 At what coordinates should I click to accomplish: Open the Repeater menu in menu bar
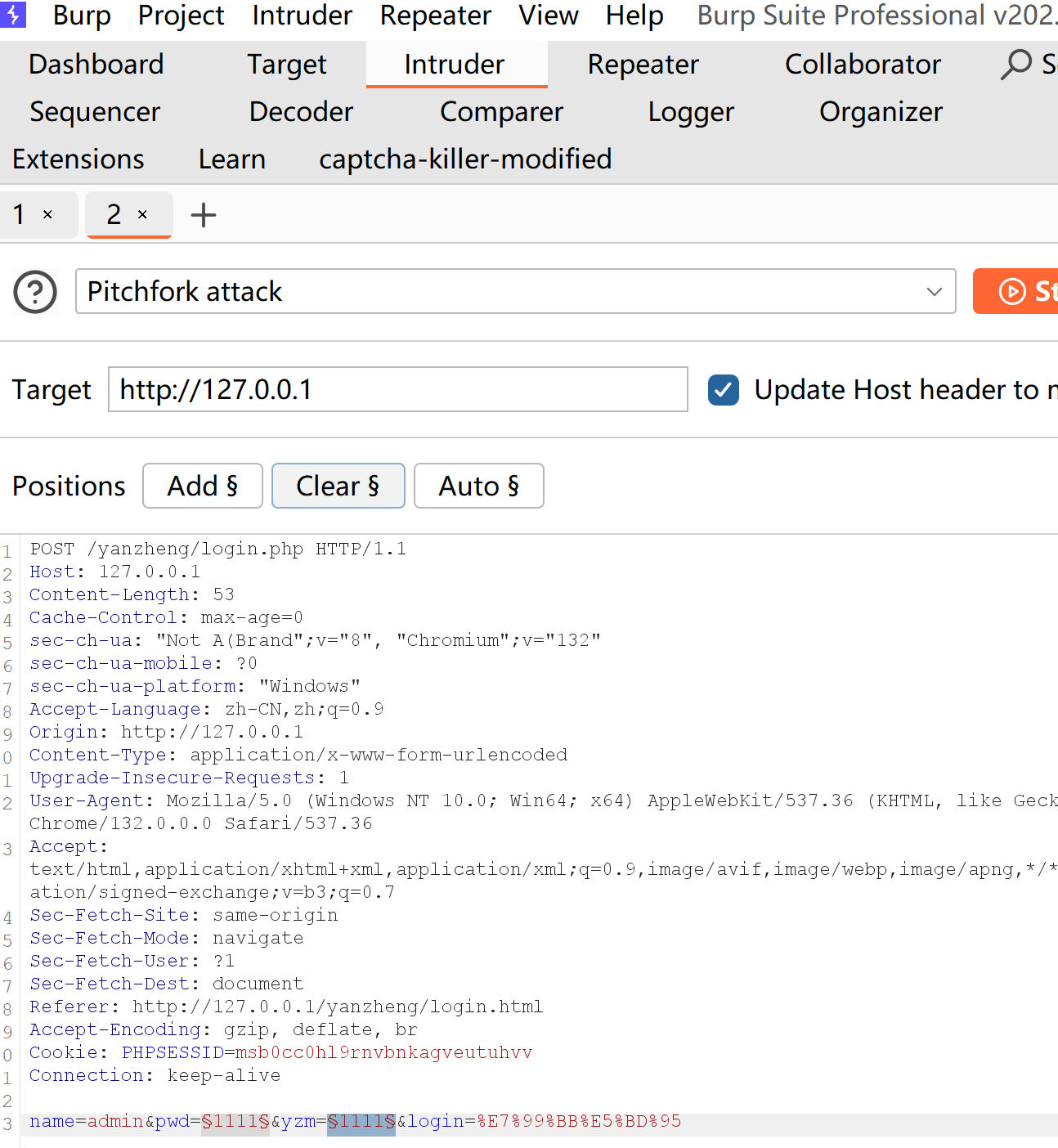[436, 15]
